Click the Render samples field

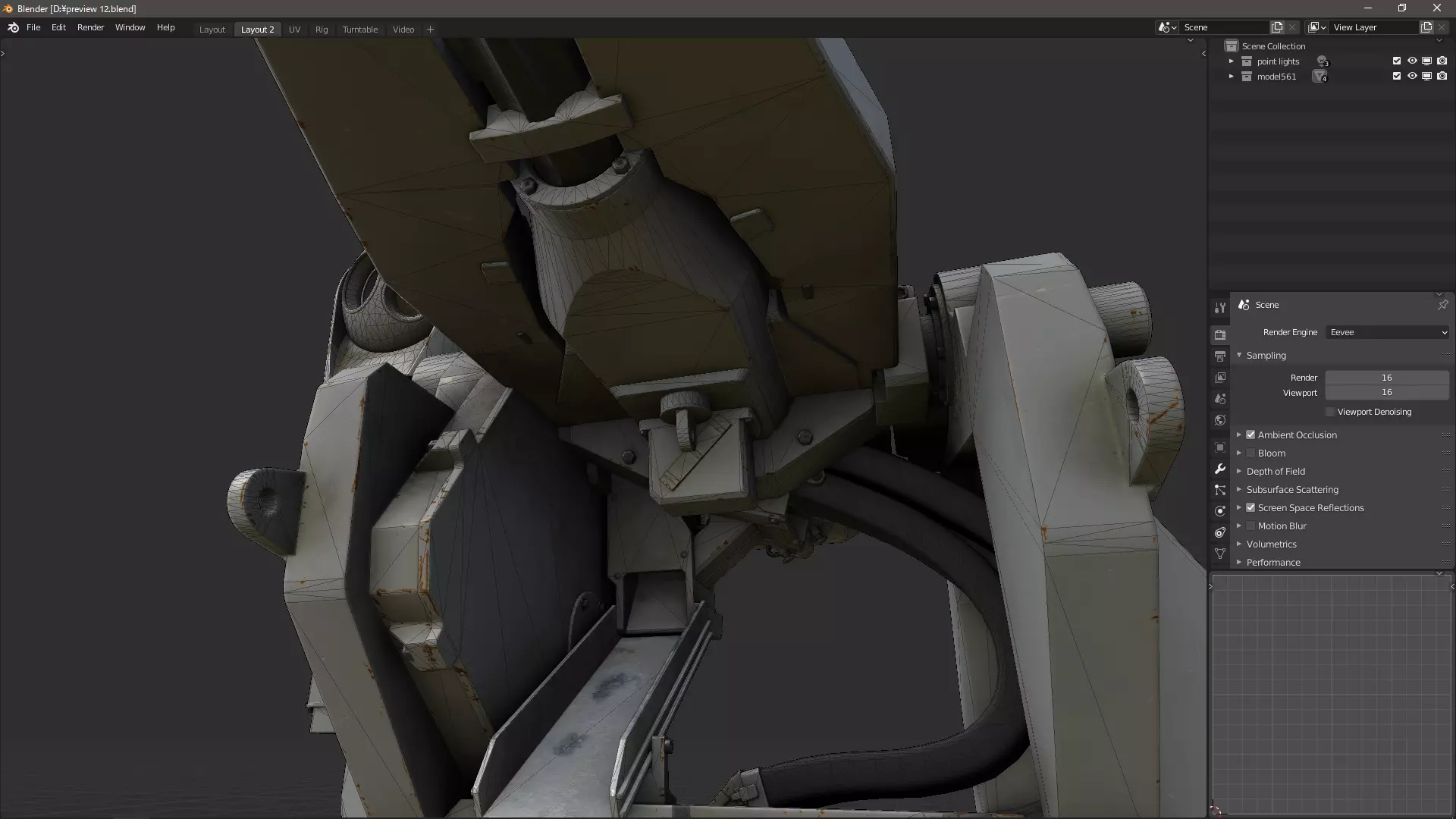[x=1387, y=378]
